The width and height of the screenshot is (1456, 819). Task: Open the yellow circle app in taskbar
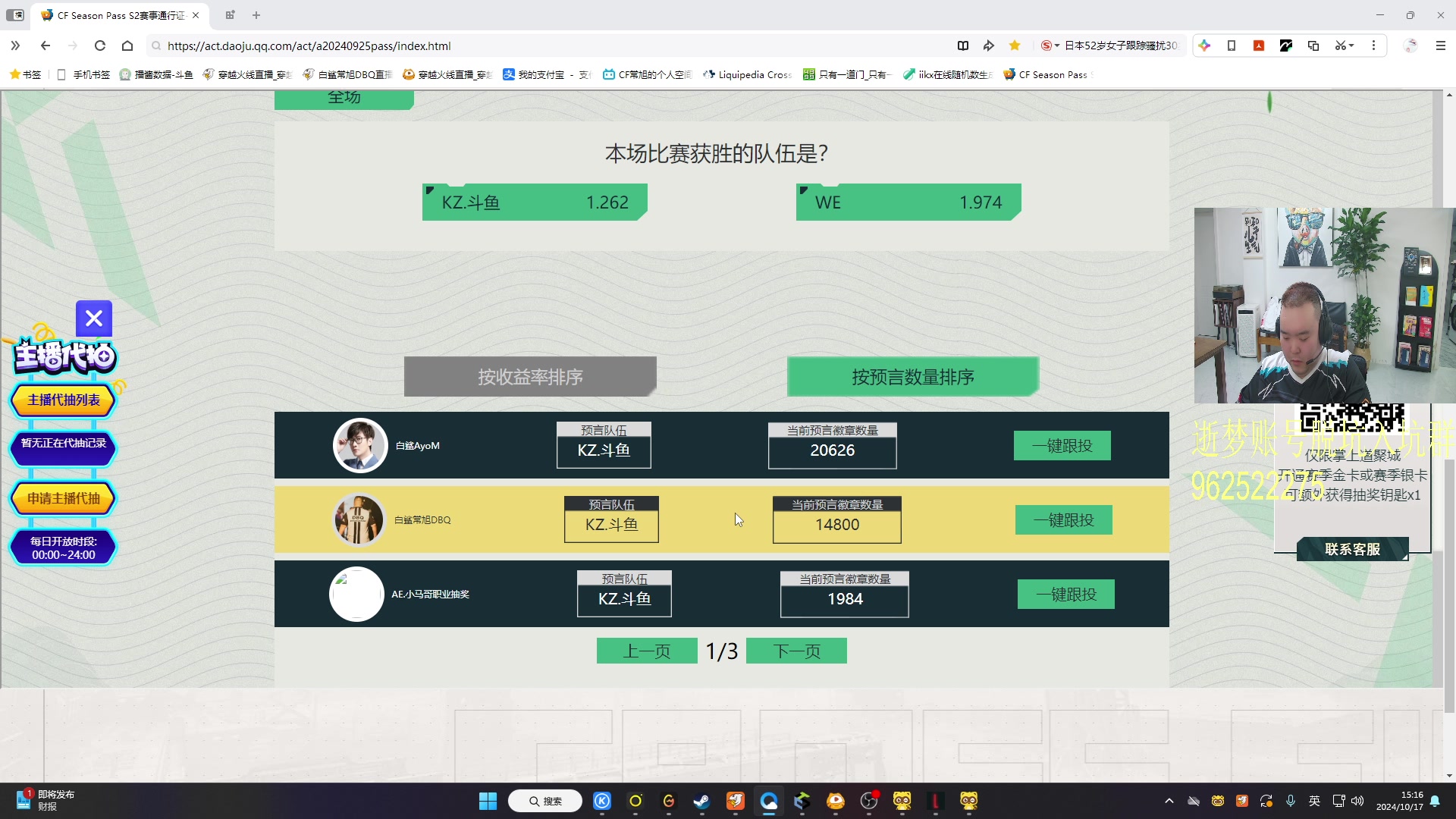point(635,801)
